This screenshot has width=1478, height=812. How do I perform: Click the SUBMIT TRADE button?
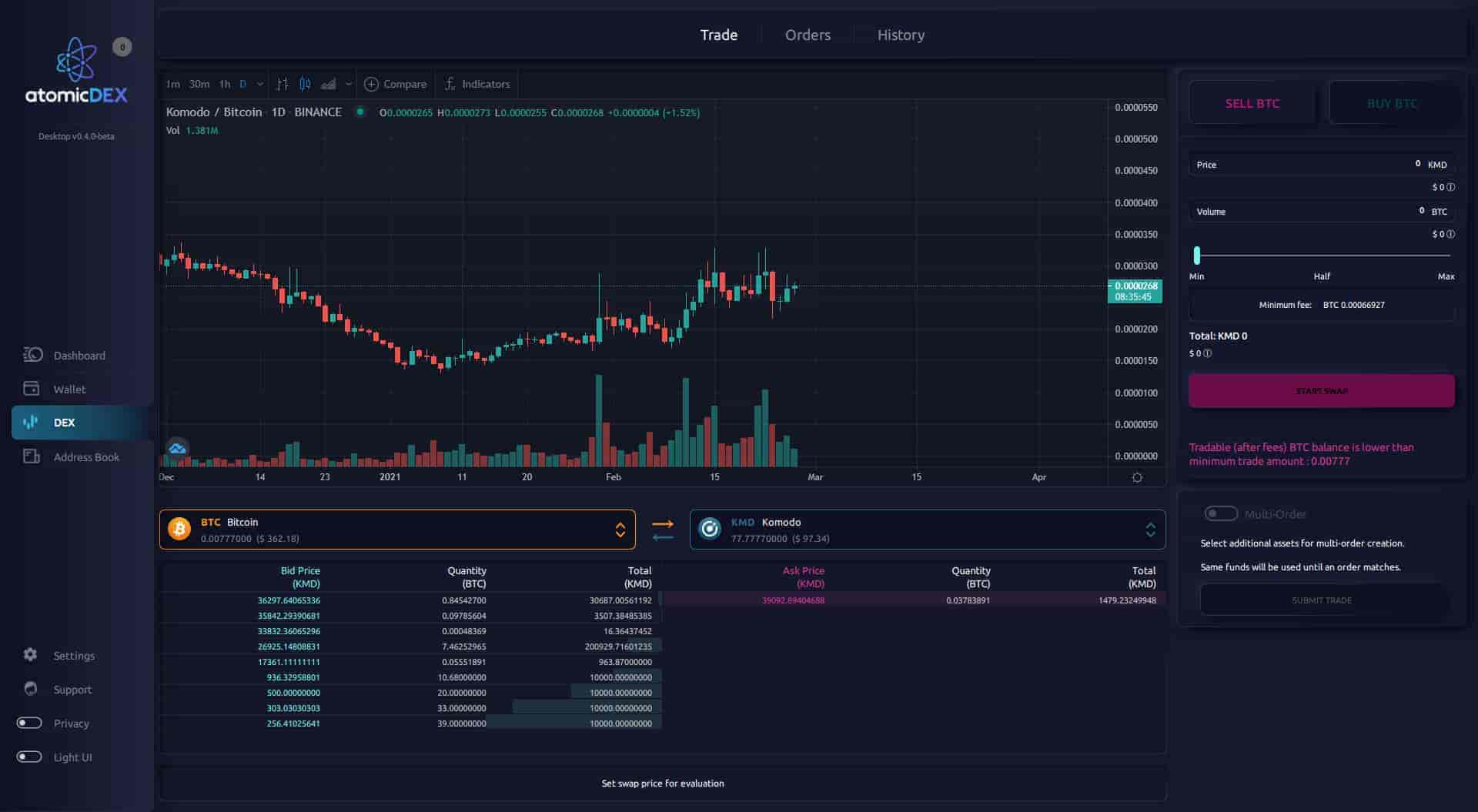pyautogui.click(x=1322, y=600)
